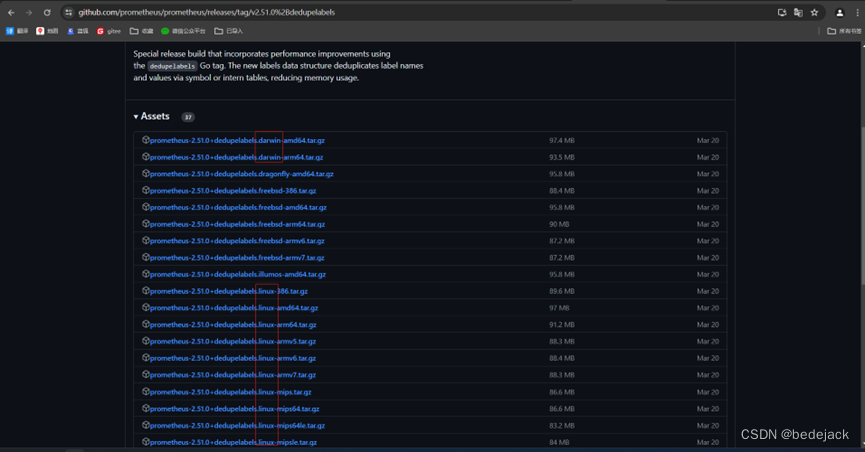The height and width of the screenshot is (452, 865).
Task: Open the WeChat public platform bookmark
Action: [183, 31]
